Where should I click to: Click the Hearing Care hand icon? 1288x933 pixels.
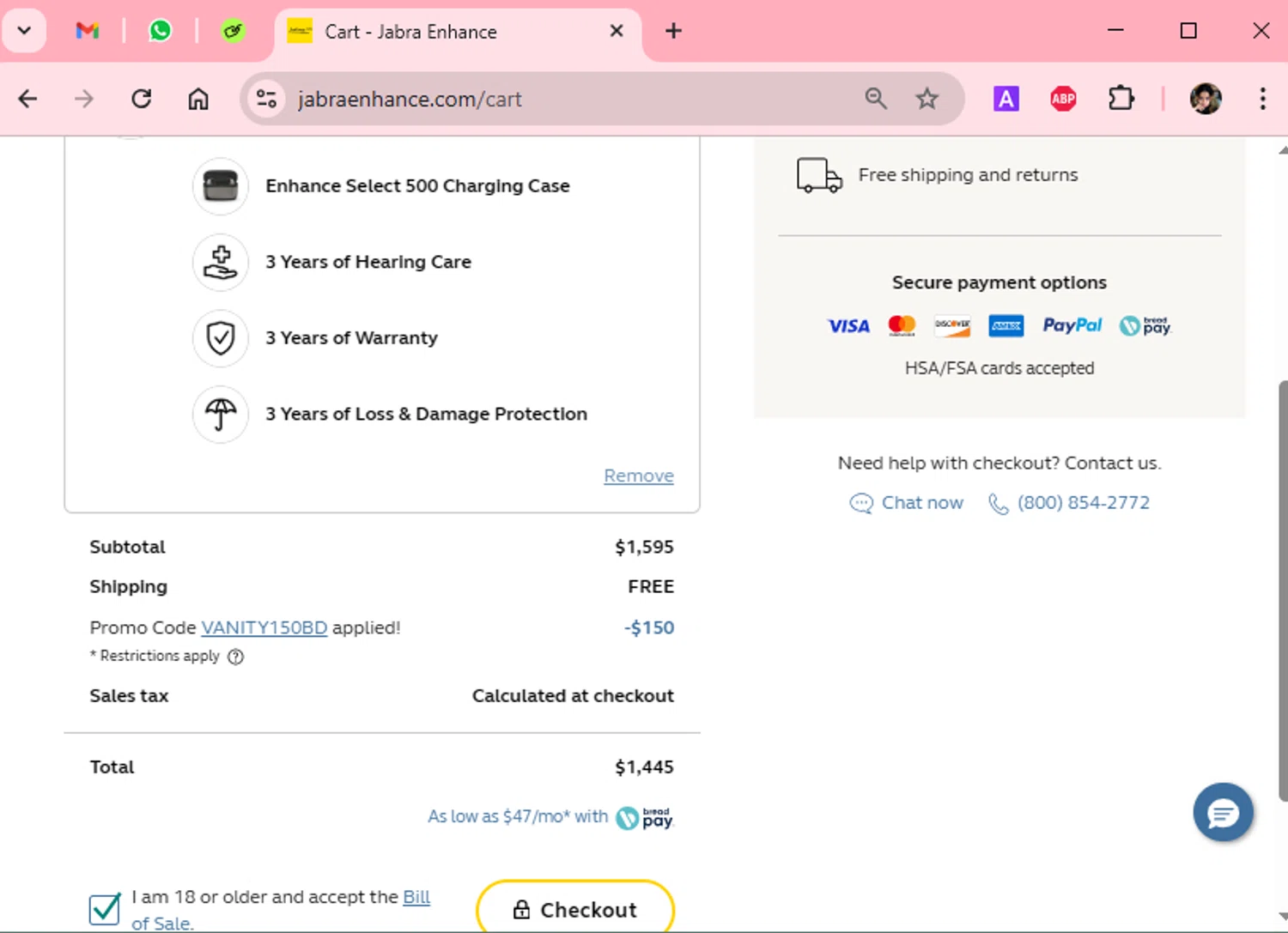[221, 262]
